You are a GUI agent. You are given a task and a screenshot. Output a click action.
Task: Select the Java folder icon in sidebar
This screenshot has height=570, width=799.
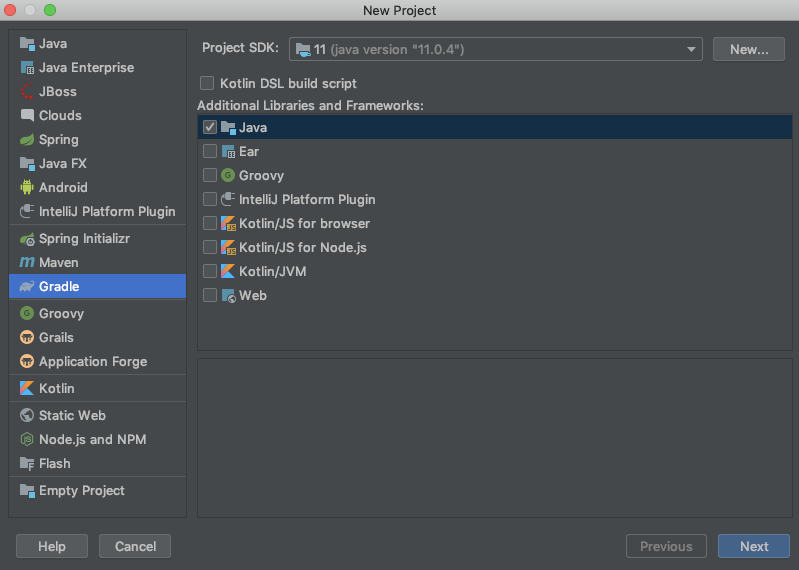pos(27,44)
